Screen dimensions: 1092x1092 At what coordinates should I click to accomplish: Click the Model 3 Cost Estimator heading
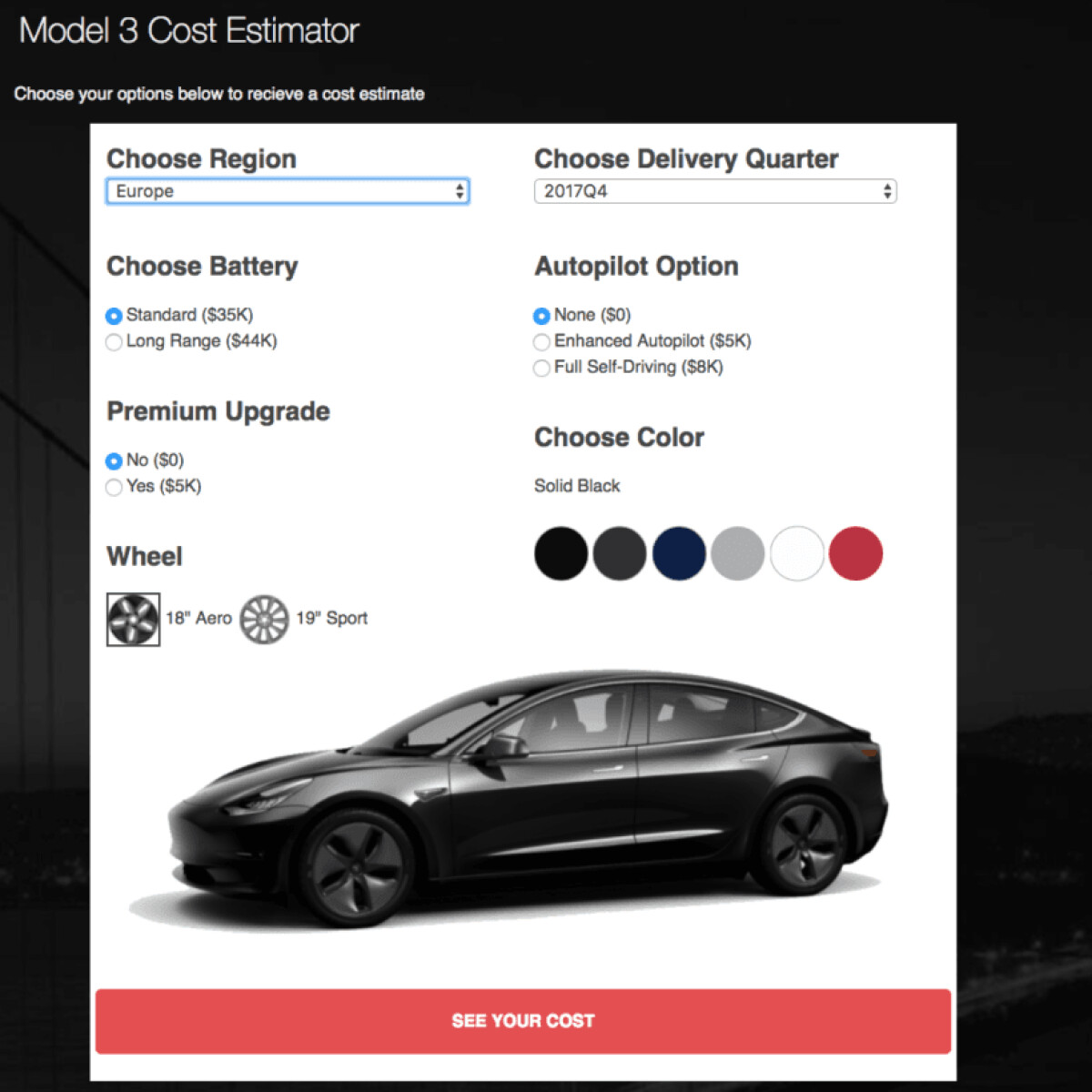click(x=189, y=31)
